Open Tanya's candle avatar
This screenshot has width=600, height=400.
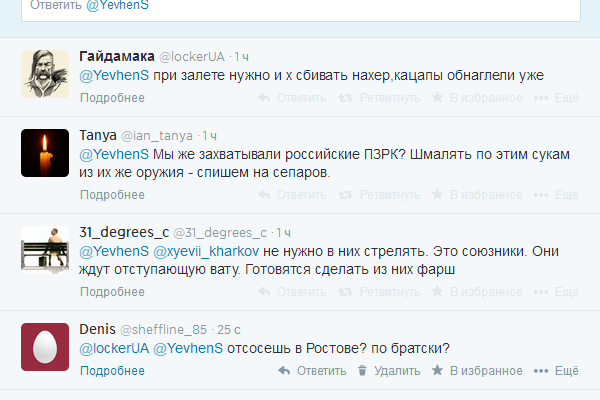click(45, 153)
